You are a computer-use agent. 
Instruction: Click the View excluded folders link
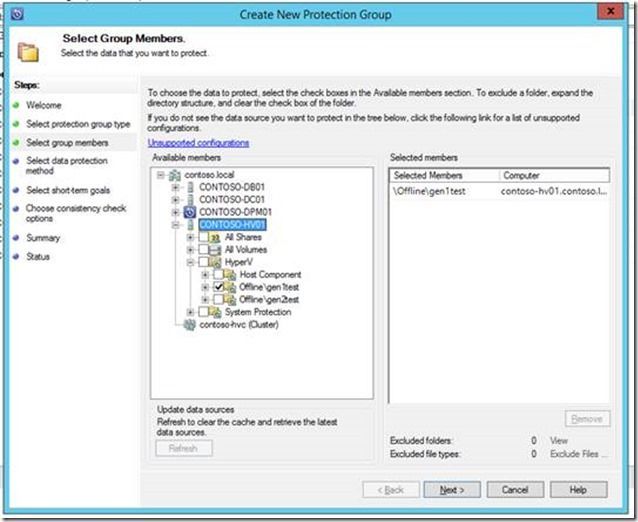(559, 441)
